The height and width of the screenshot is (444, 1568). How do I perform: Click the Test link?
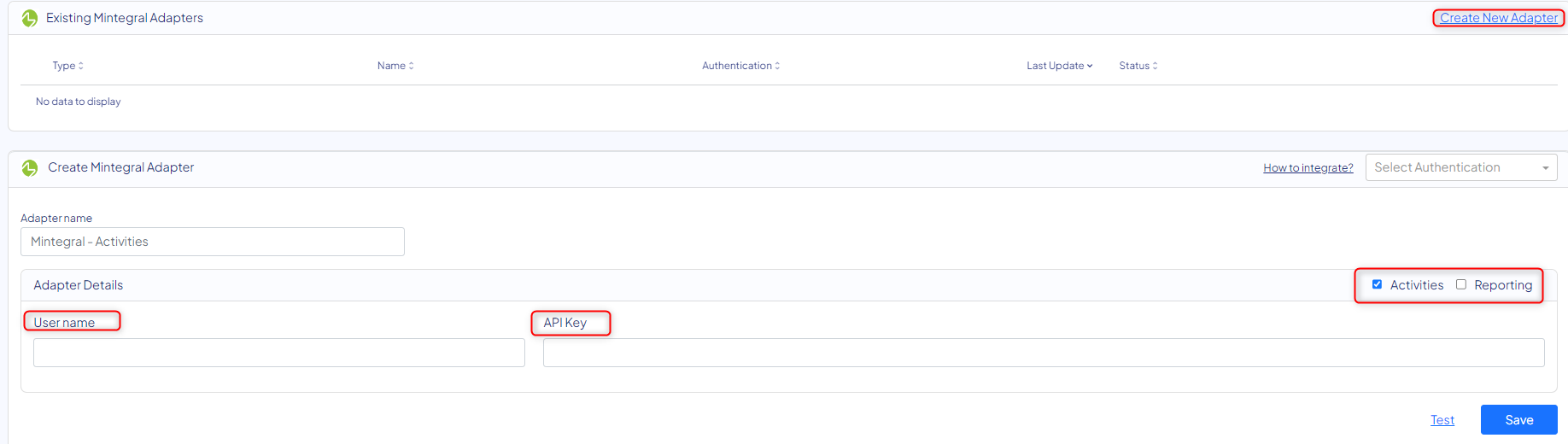pyautogui.click(x=1442, y=420)
